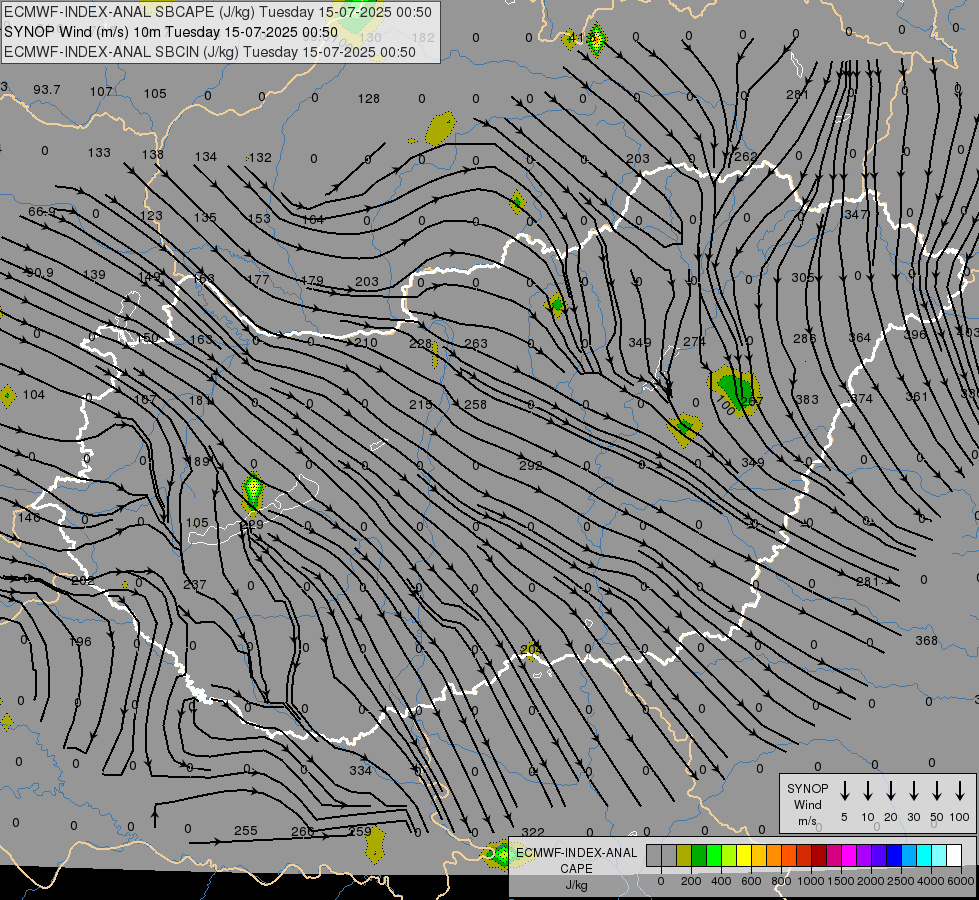Click the map value 177
The image size is (979, 900).
(258, 280)
